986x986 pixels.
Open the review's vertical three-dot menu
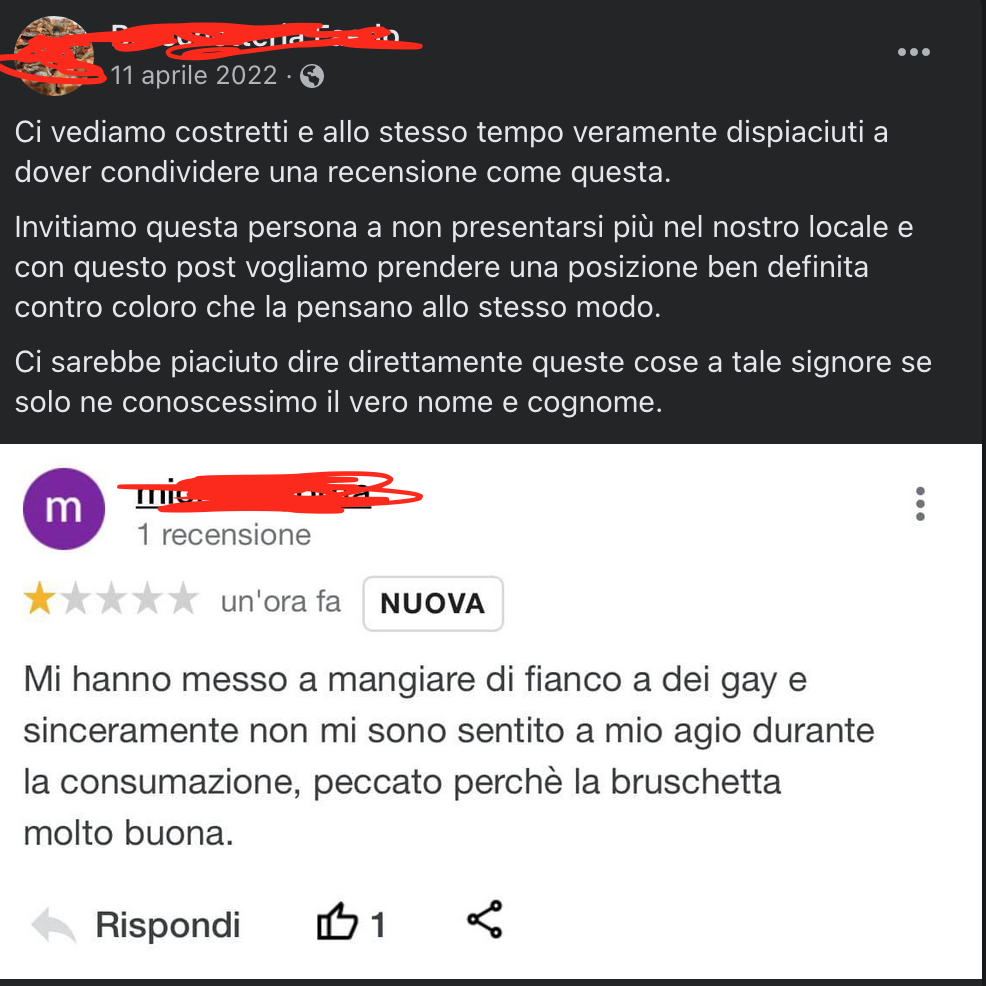[x=920, y=504]
